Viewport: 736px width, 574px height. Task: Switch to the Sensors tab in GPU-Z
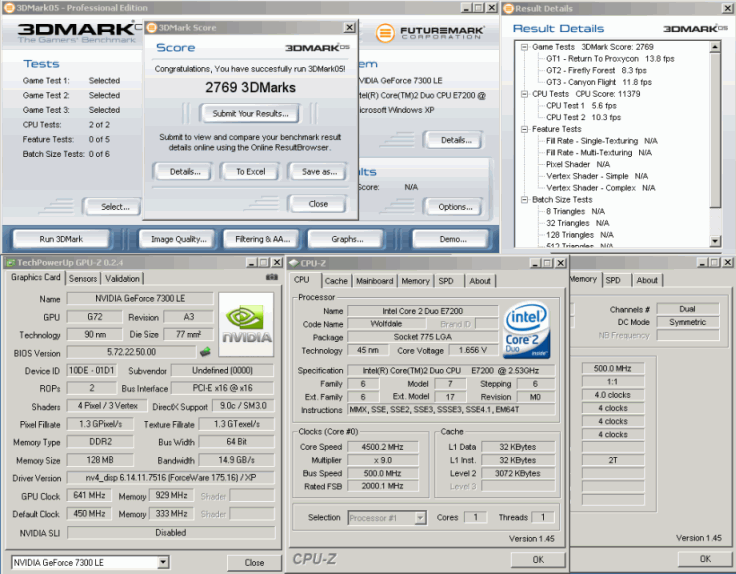tap(83, 279)
